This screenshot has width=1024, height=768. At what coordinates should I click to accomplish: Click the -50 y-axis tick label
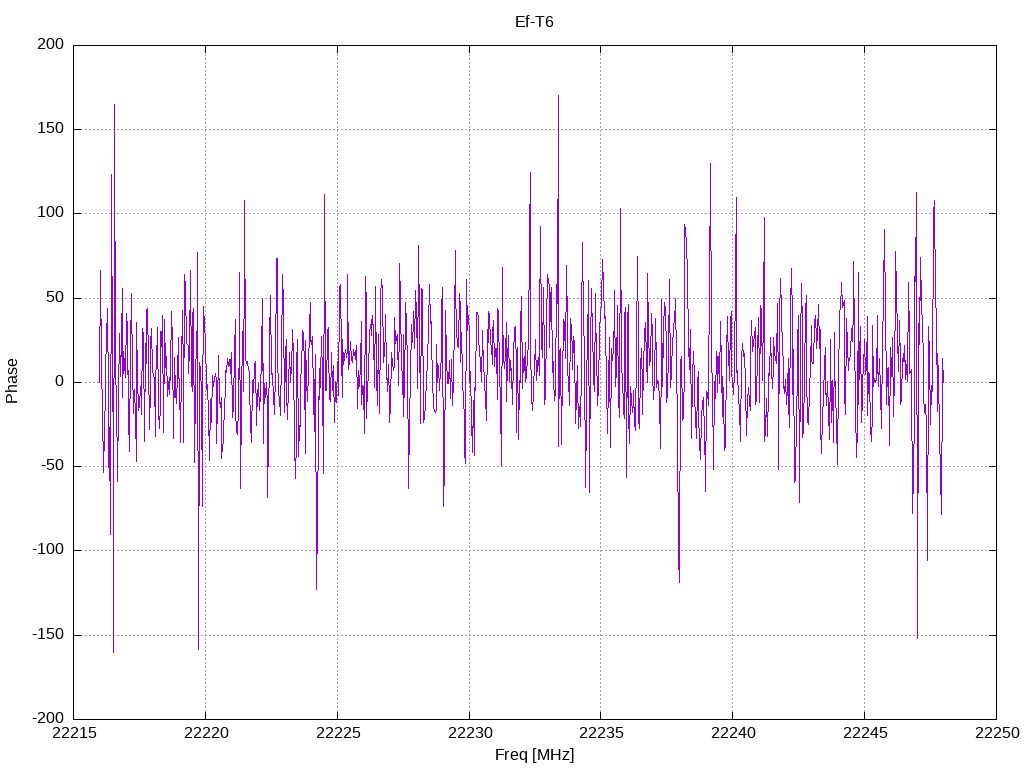pos(53,466)
